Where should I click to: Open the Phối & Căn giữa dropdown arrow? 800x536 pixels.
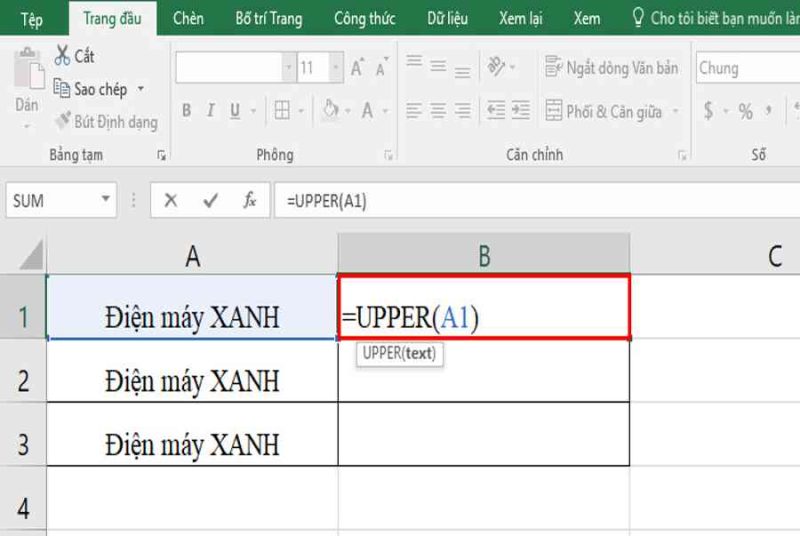click(676, 111)
